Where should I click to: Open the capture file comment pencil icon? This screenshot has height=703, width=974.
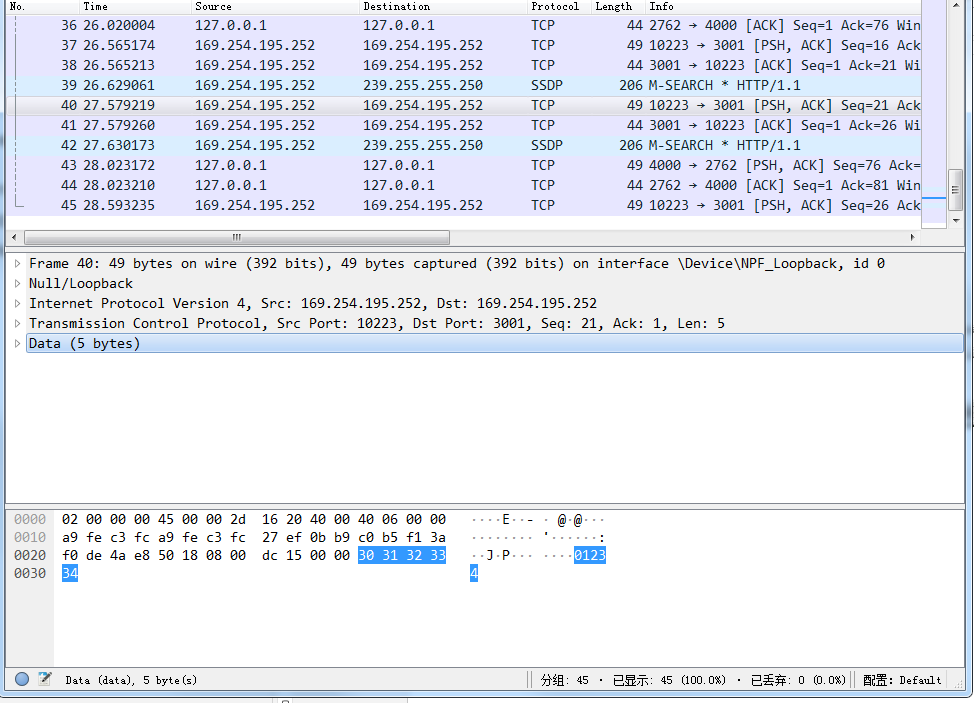coord(45,678)
